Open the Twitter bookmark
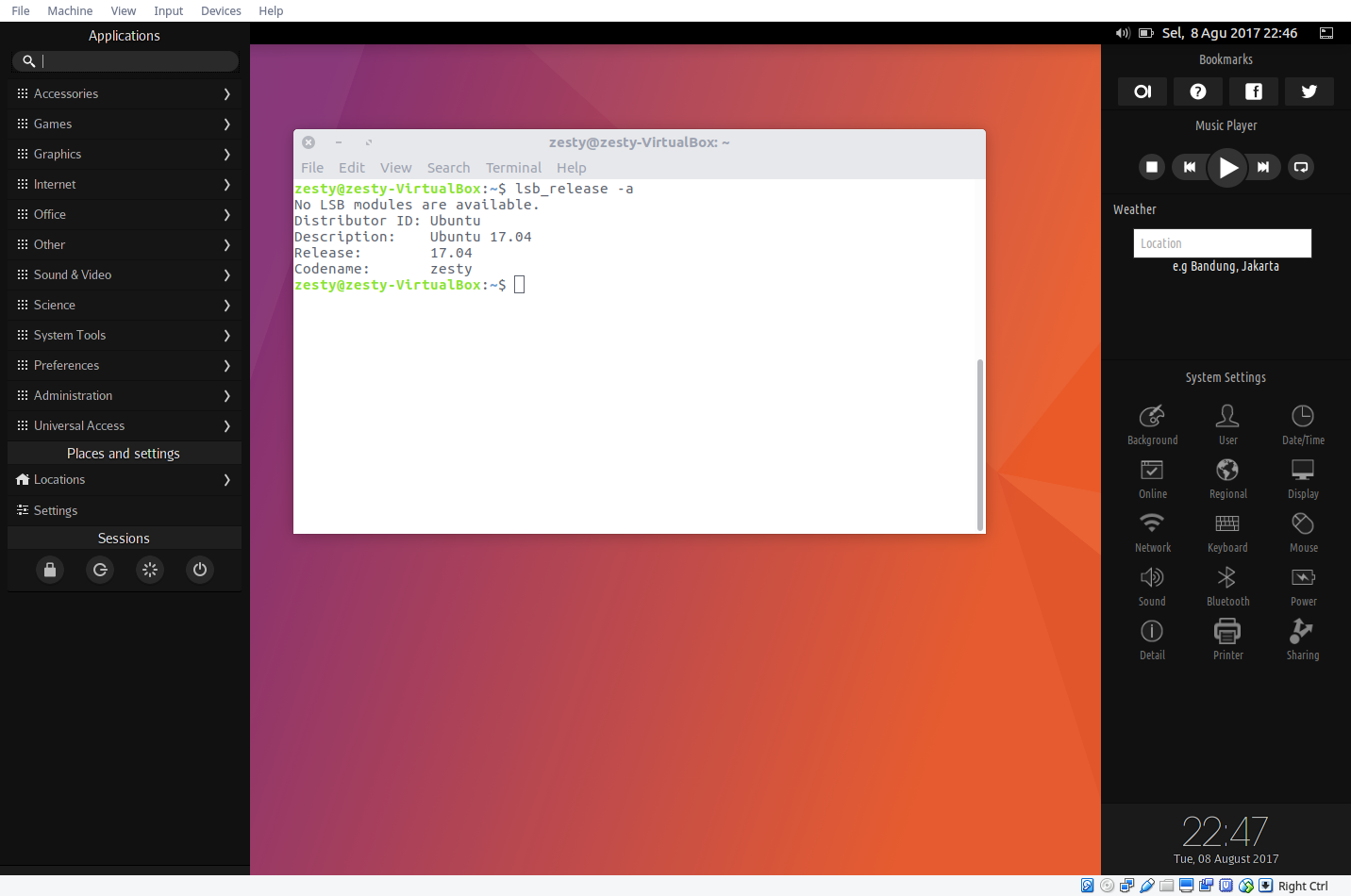 1309,91
